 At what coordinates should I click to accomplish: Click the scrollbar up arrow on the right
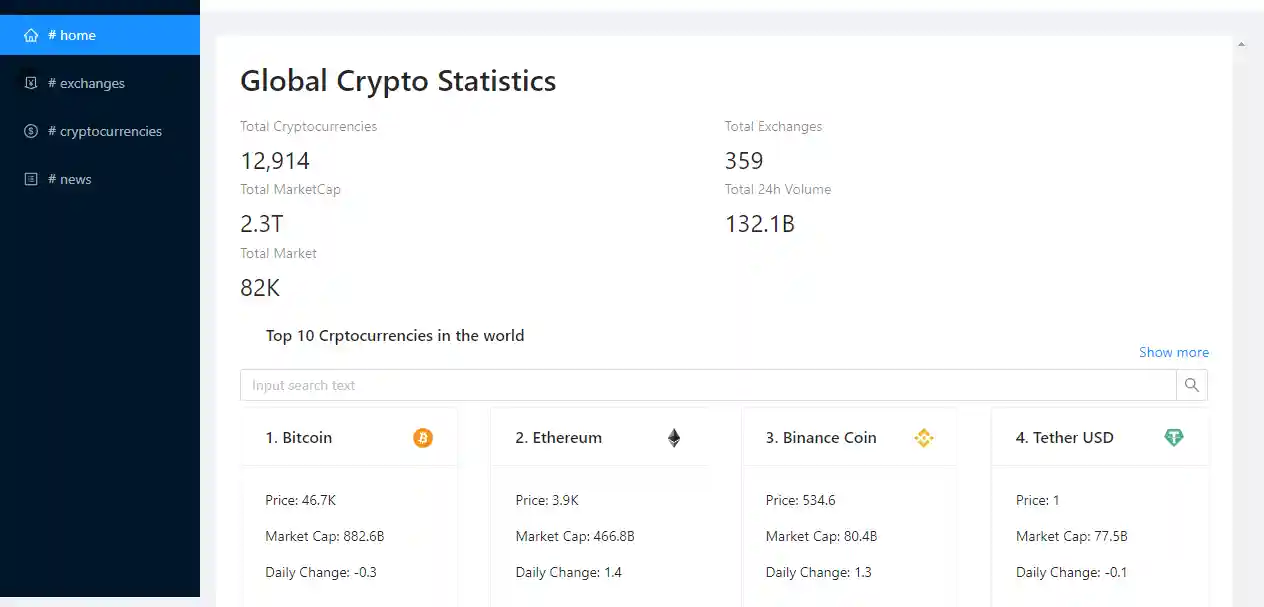[1241, 44]
